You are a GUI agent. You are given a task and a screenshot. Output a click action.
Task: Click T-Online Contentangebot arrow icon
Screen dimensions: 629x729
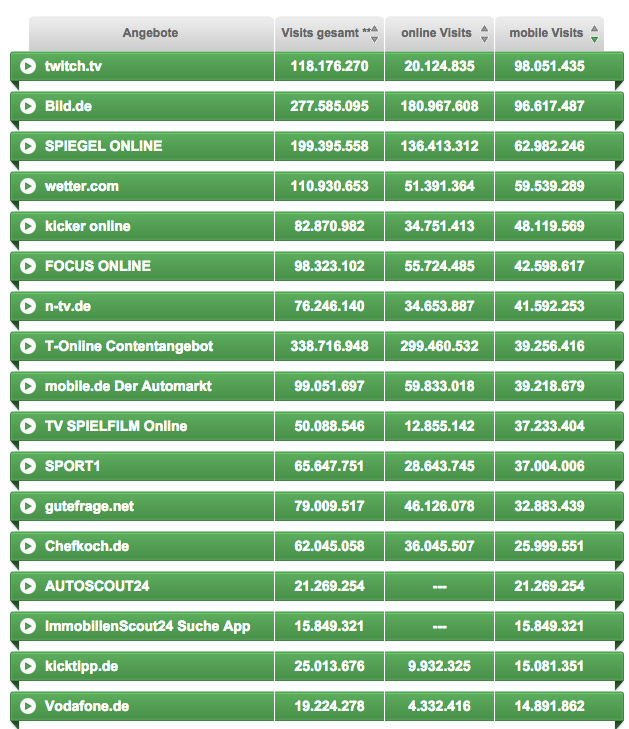(28, 346)
